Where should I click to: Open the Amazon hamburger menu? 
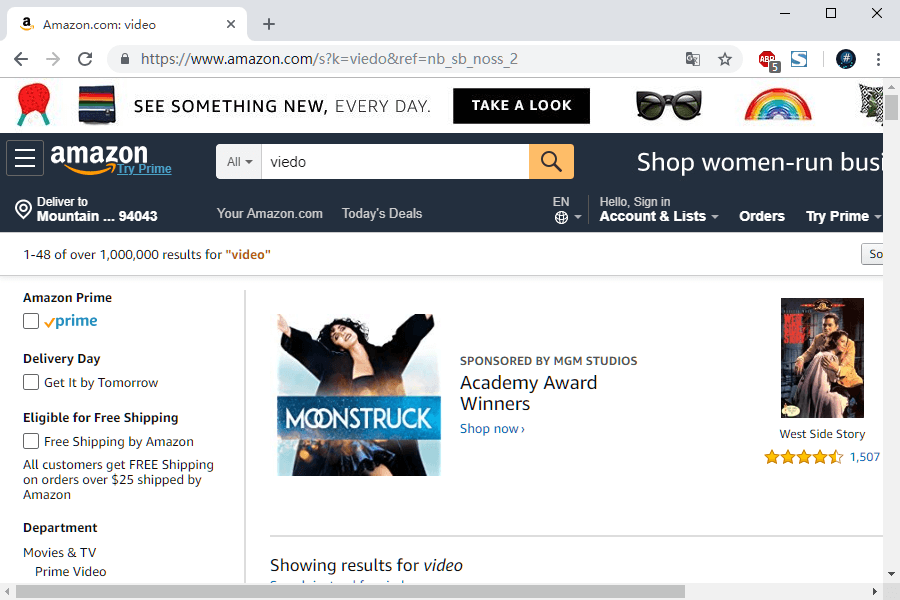point(25,158)
